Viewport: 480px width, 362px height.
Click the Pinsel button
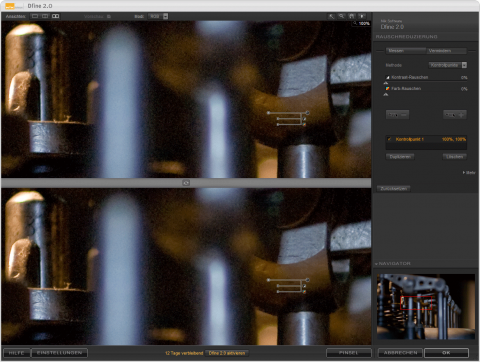click(349, 353)
